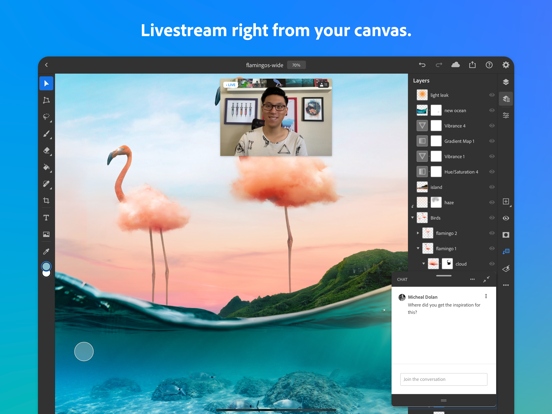Select the Eraser tool
The image size is (552, 414).
tap(46, 151)
